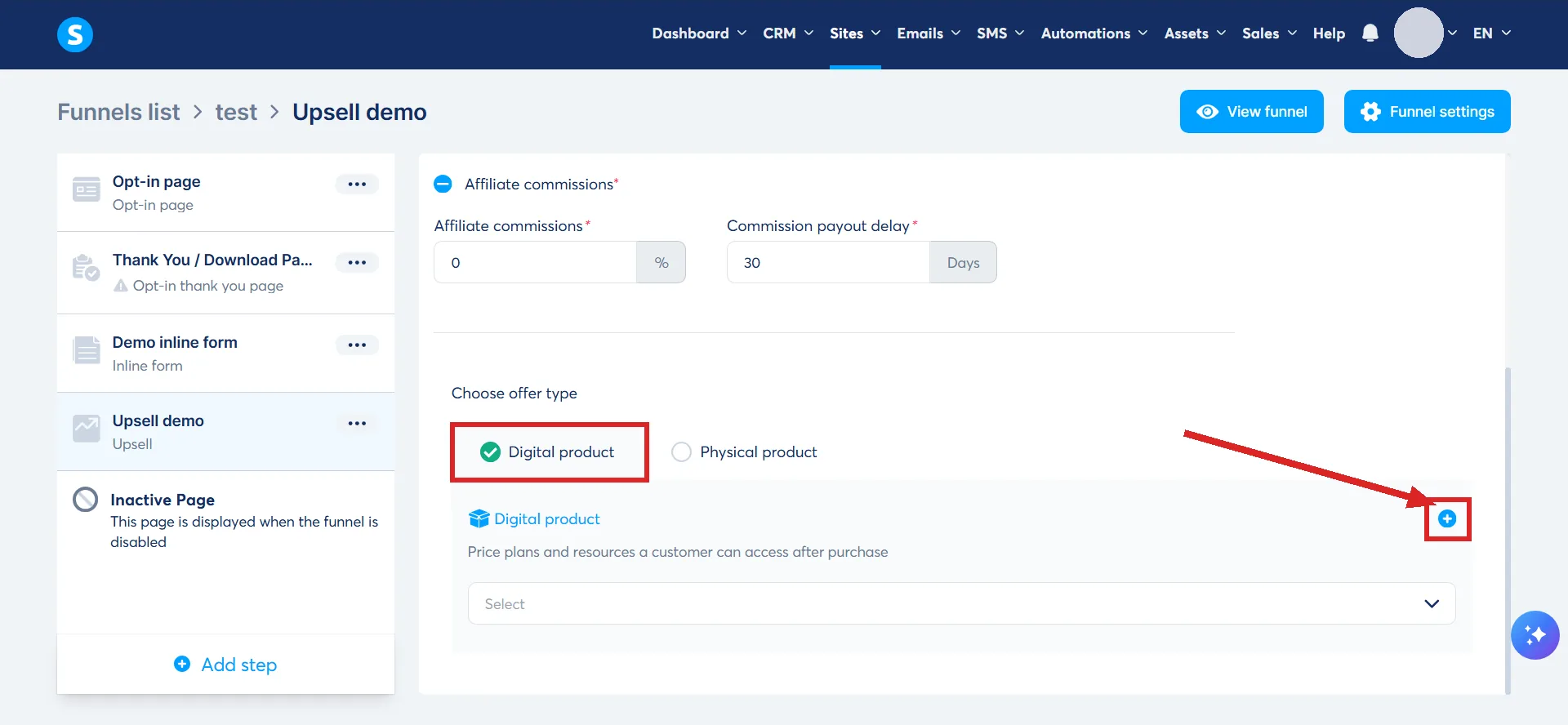Click the Opt-in page step icon
1568x725 pixels.
coord(87,189)
